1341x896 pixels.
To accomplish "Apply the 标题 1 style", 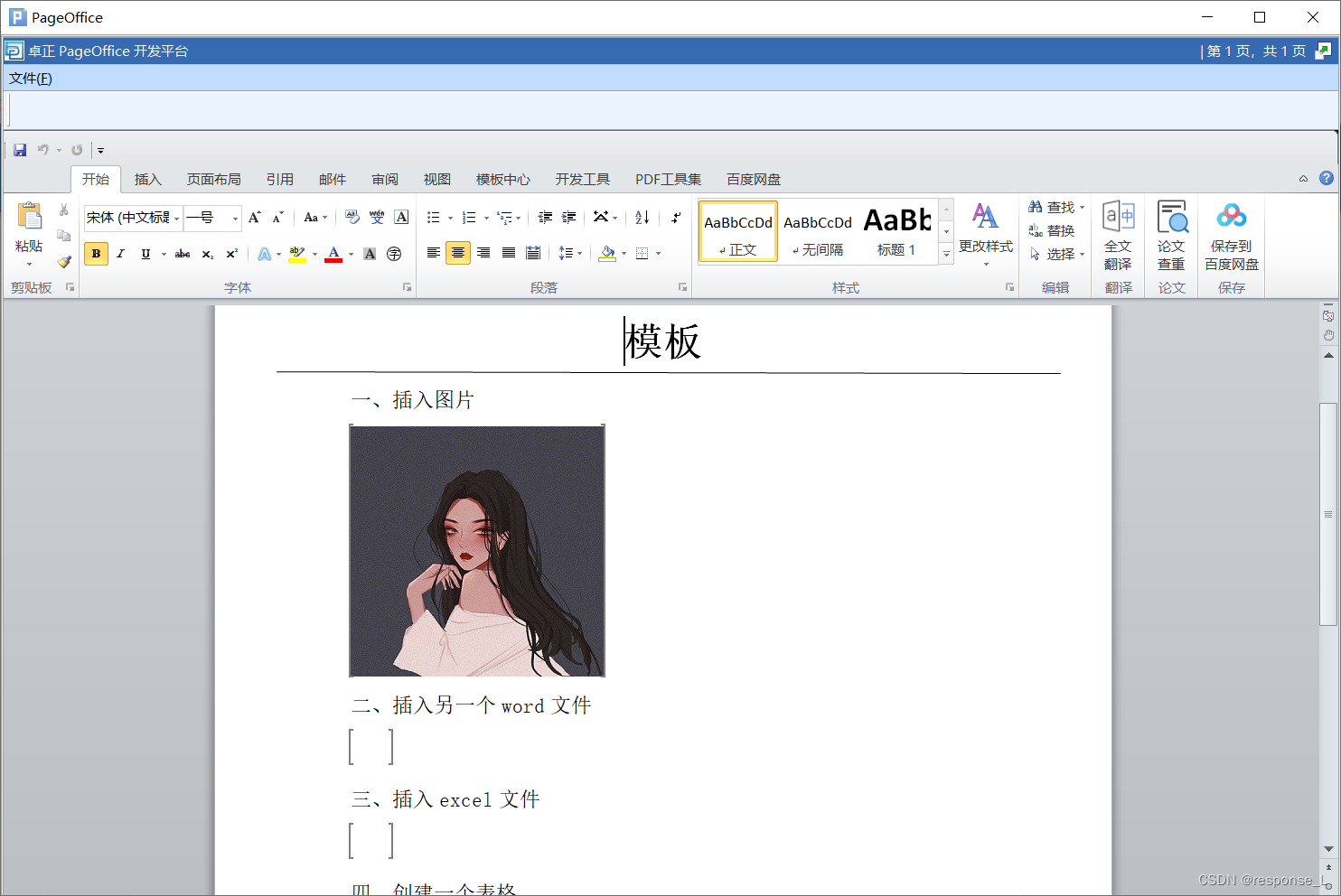I will (897, 232).
